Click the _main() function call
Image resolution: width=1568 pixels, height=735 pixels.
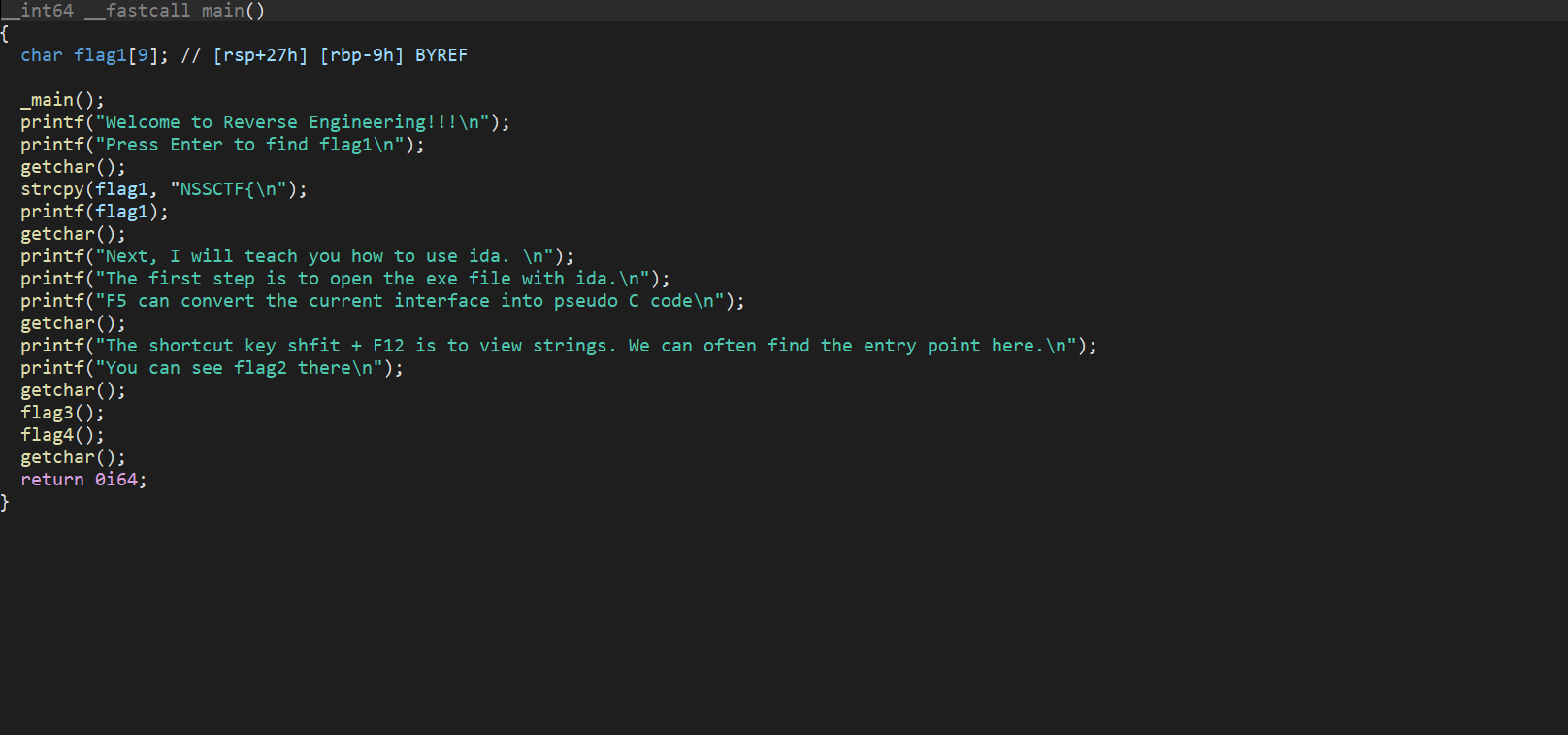[x=51, y=100]
